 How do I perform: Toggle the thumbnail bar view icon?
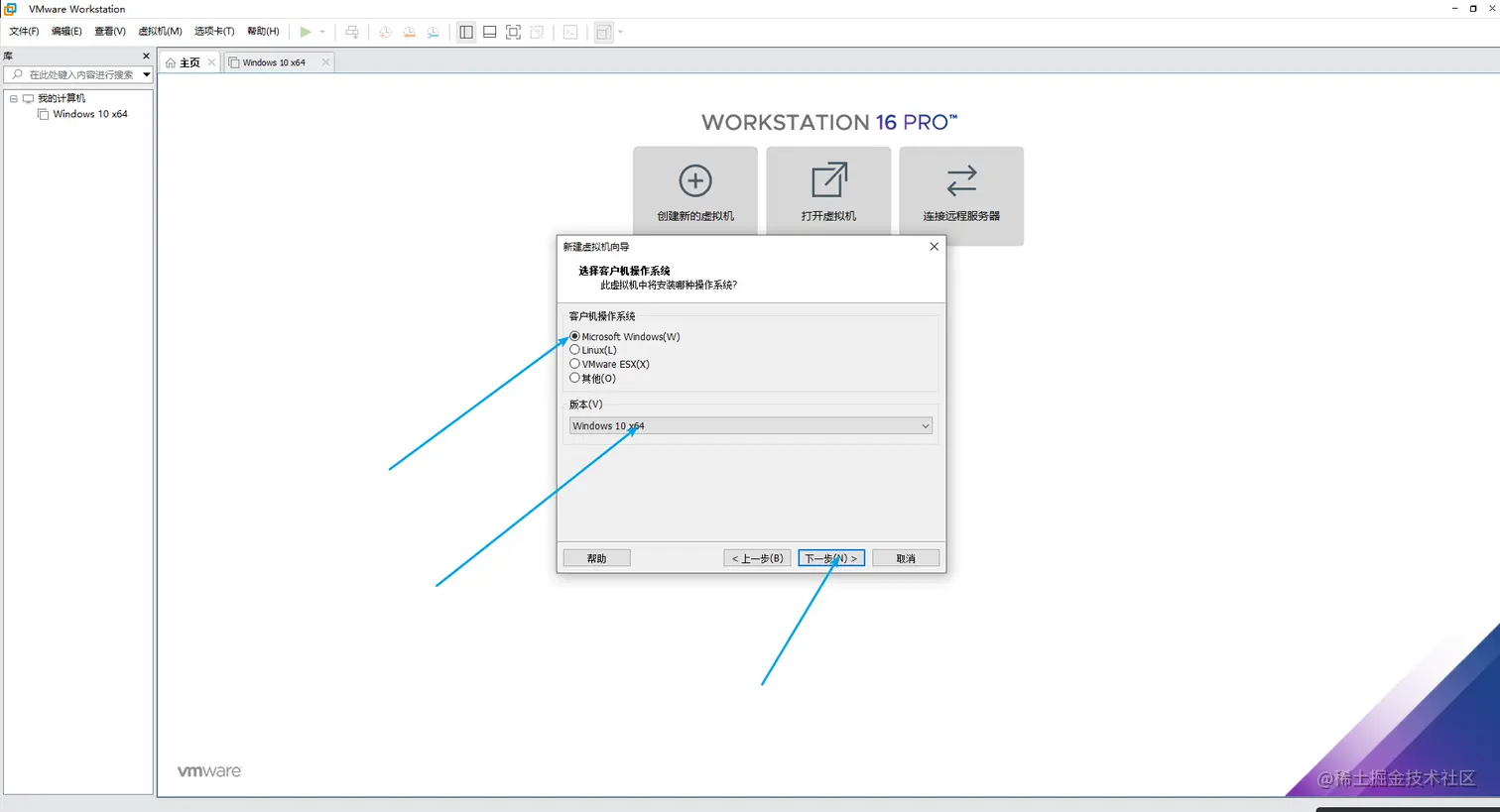[490, 32]
